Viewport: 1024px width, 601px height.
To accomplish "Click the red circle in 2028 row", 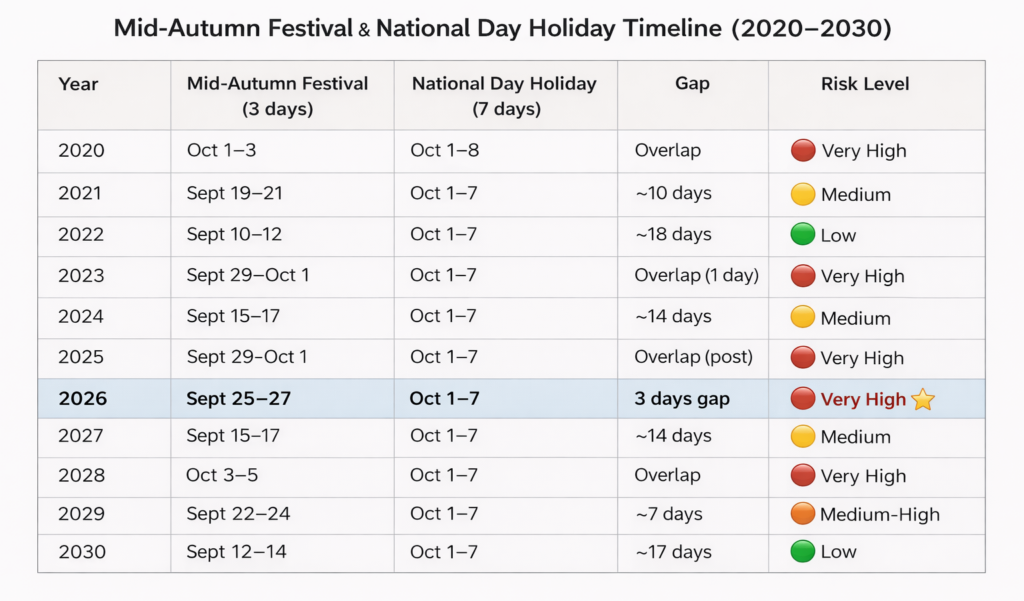I will point(803,475).
